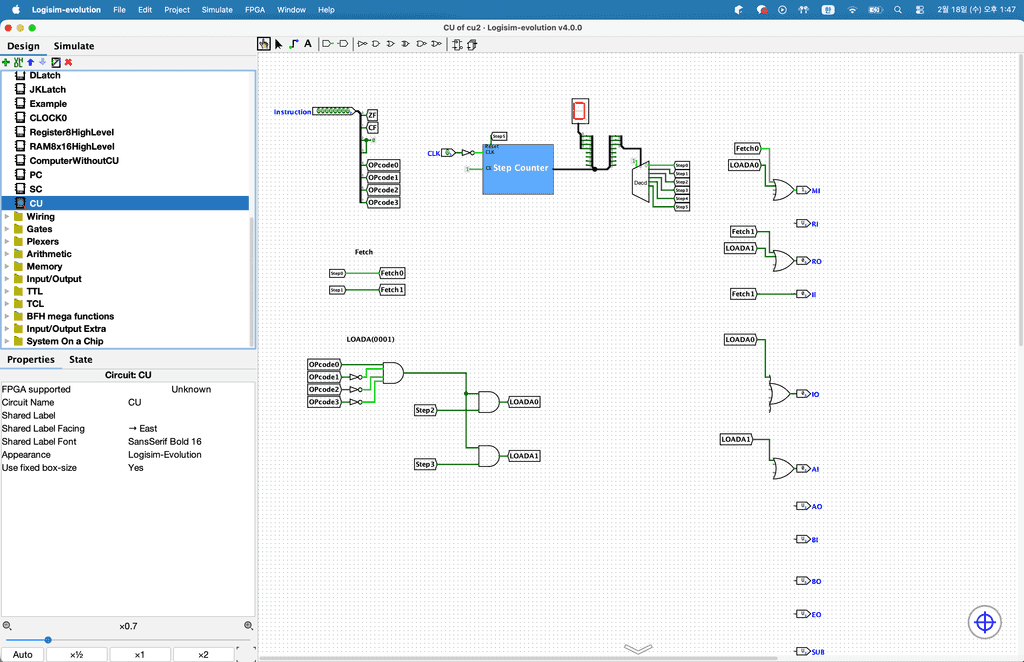Viewport: 1024px width, 662px height.
Task: Click the zoom in magnifier icon
Action: coord(248,626)
